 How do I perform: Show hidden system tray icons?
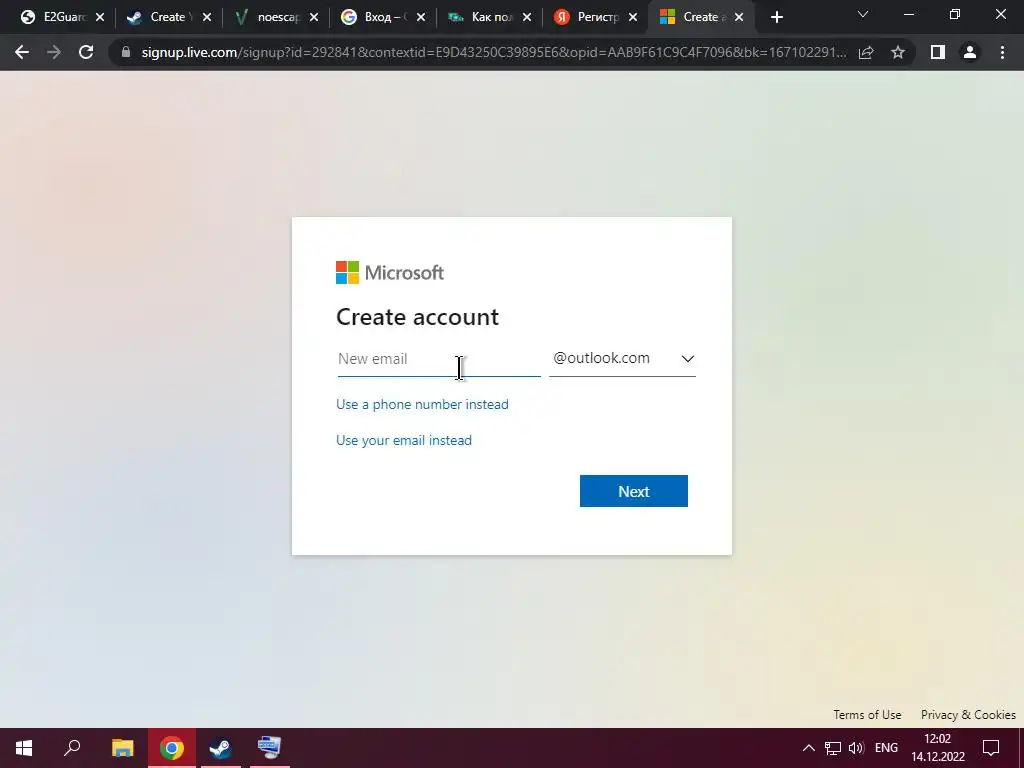pyautogui.click(x=808, y=748)
